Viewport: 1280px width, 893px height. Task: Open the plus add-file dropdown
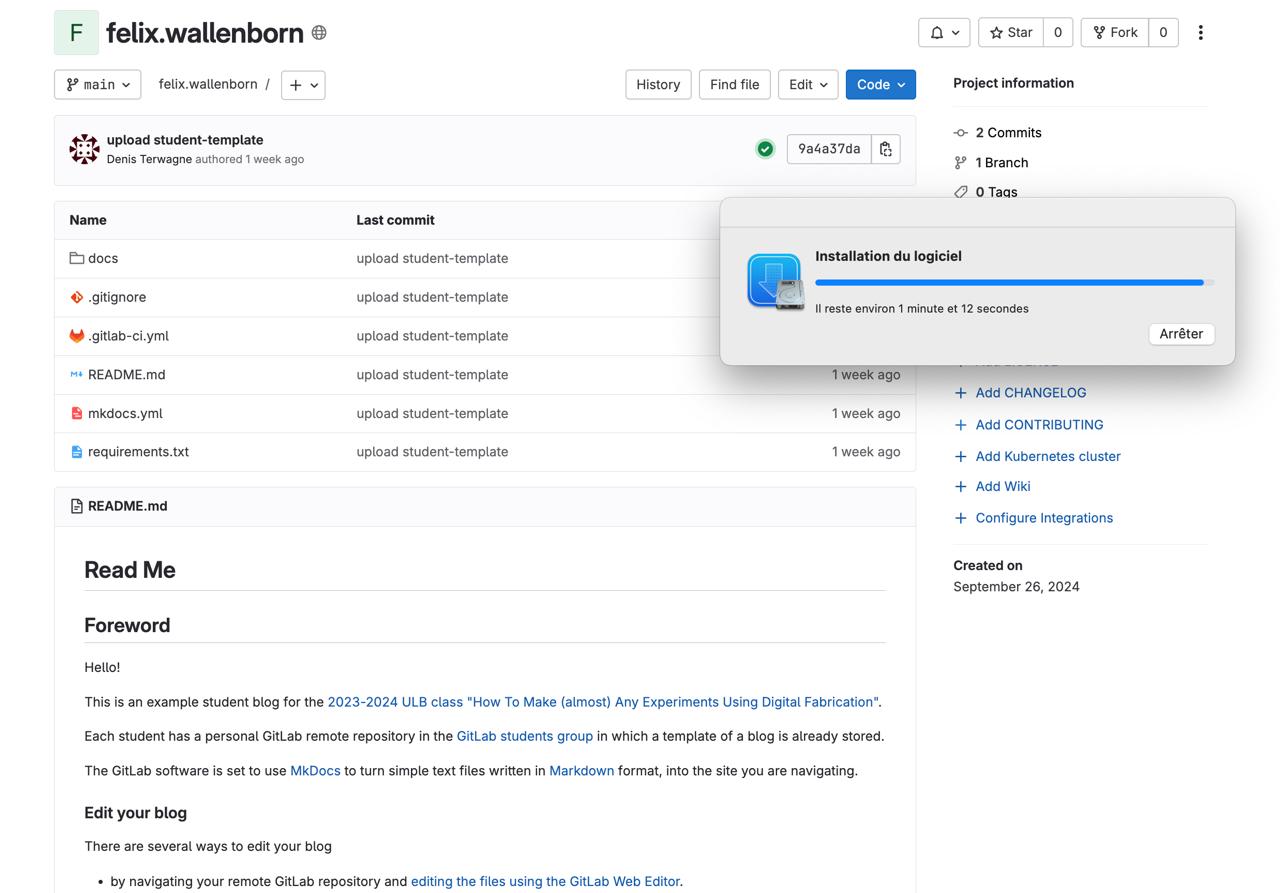coord(303,85)
